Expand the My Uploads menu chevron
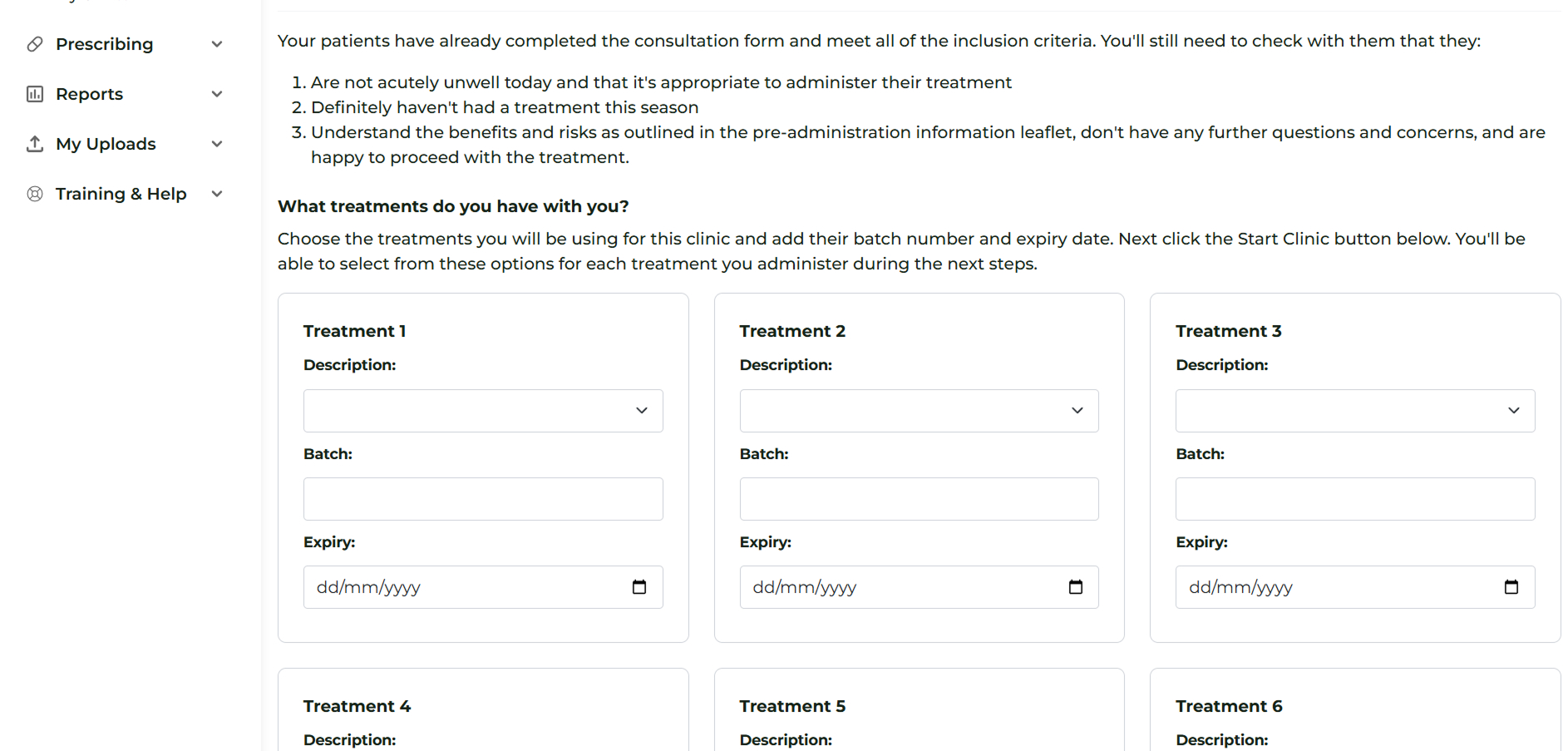The width and height of the screenshot is (1568, 751). click(217, 144)
